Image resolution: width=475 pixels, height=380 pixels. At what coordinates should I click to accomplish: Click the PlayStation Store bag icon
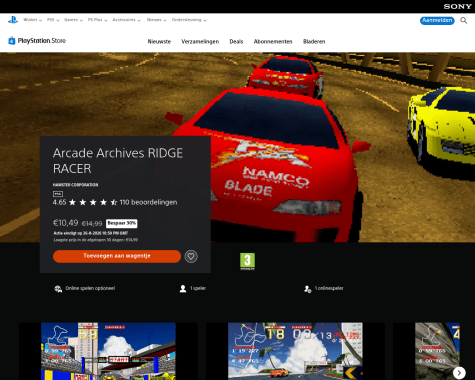(x=12, y=41)
